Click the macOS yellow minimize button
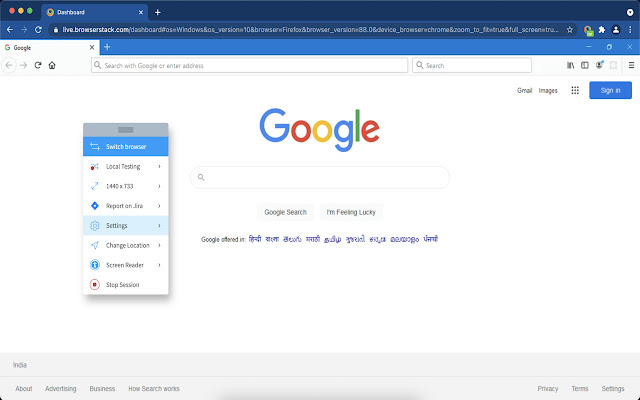The image size is (640, 400). [x=21, y=11]
